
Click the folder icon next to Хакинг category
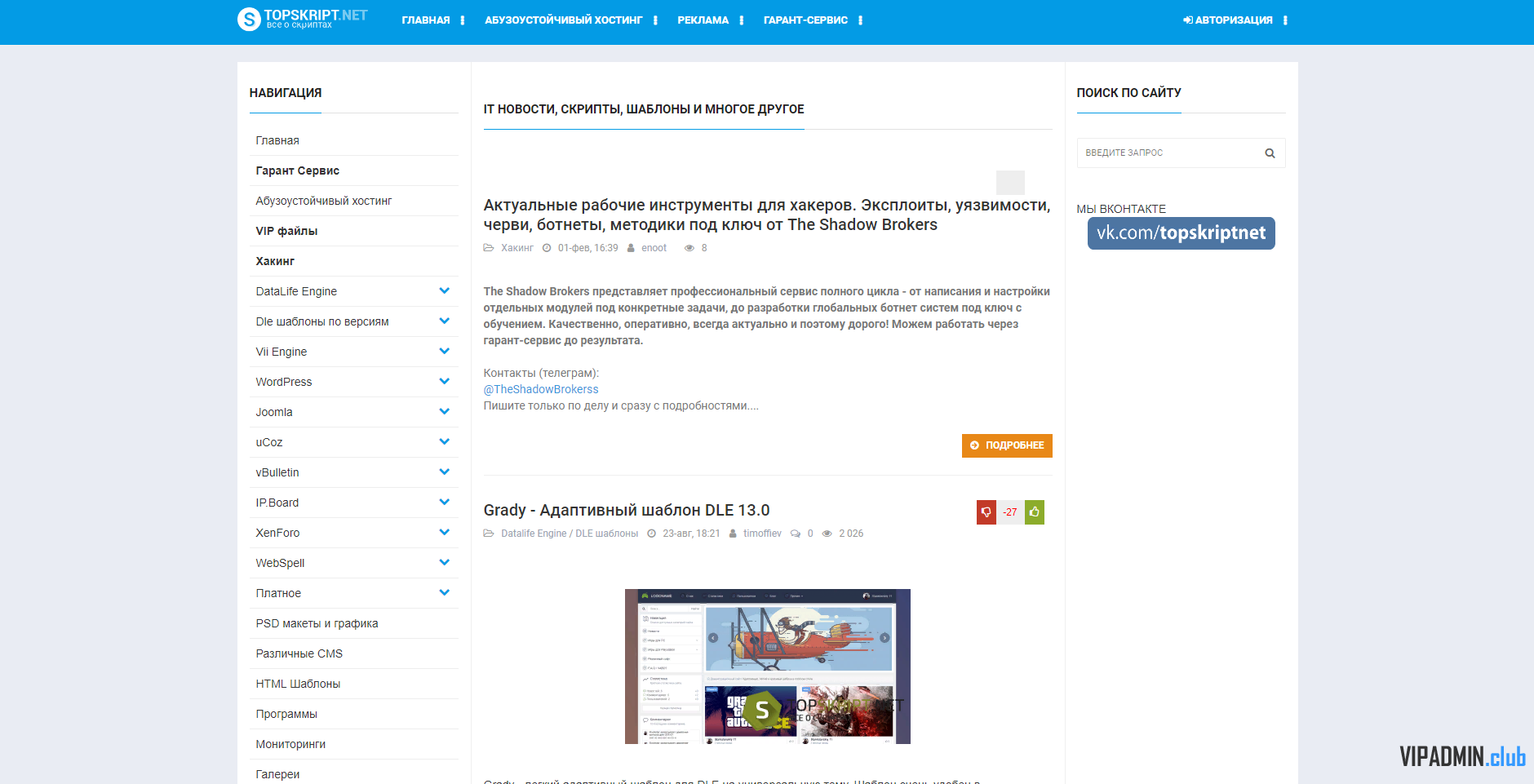pyautogui.click(x=489, y=248)
